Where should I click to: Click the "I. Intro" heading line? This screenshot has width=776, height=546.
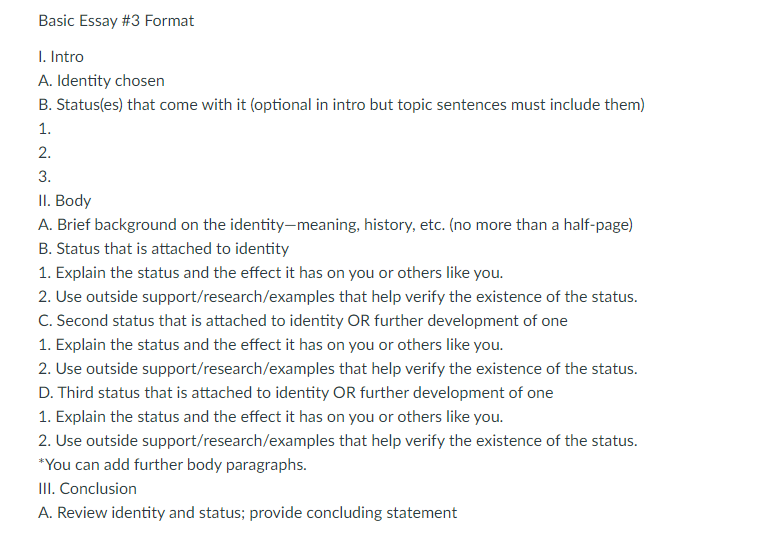pos(61,57)
